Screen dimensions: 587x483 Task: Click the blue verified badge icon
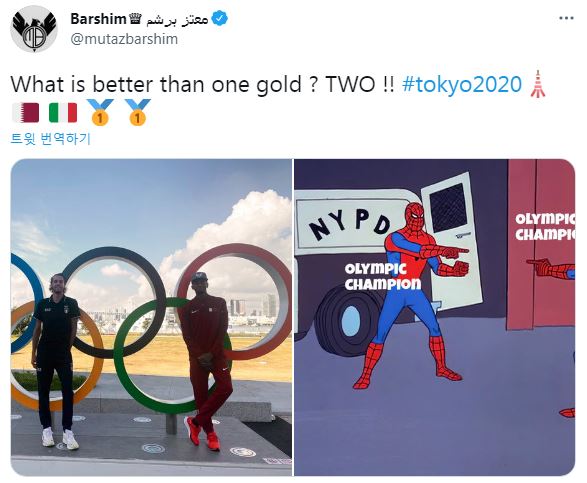[220, 18]
